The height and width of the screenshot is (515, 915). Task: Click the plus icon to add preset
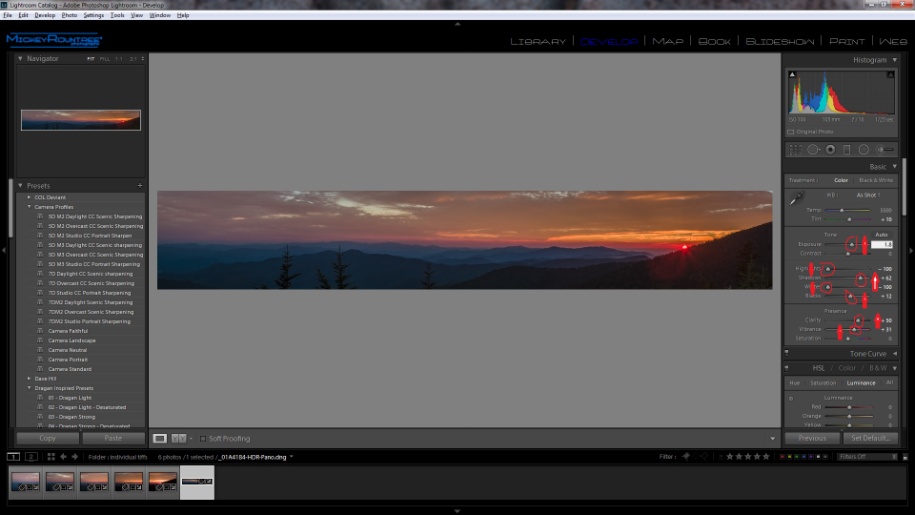click(140, 186)
